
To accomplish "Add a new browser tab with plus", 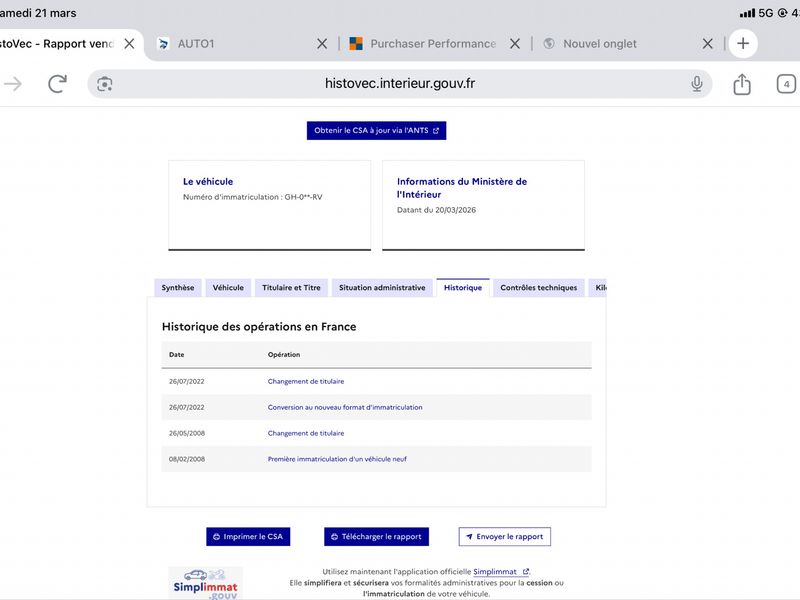I will (x=742, y=43).
